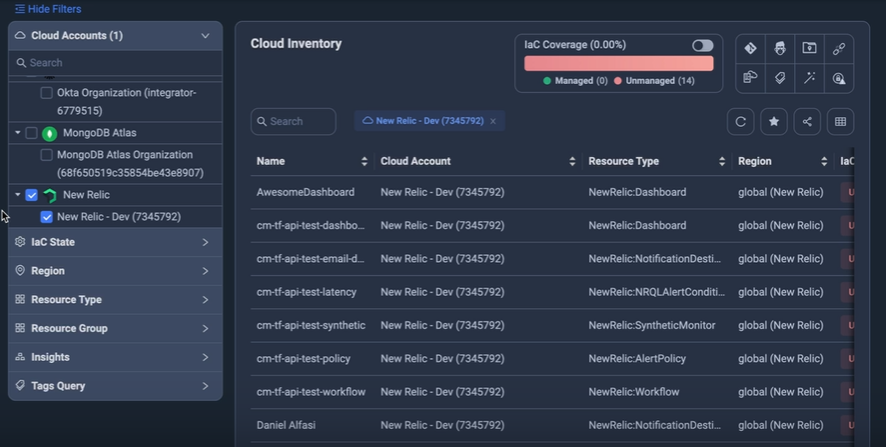Refresh the Cloud Inventory table
This screenshot has height=447, width=886.
pos(740,121)
